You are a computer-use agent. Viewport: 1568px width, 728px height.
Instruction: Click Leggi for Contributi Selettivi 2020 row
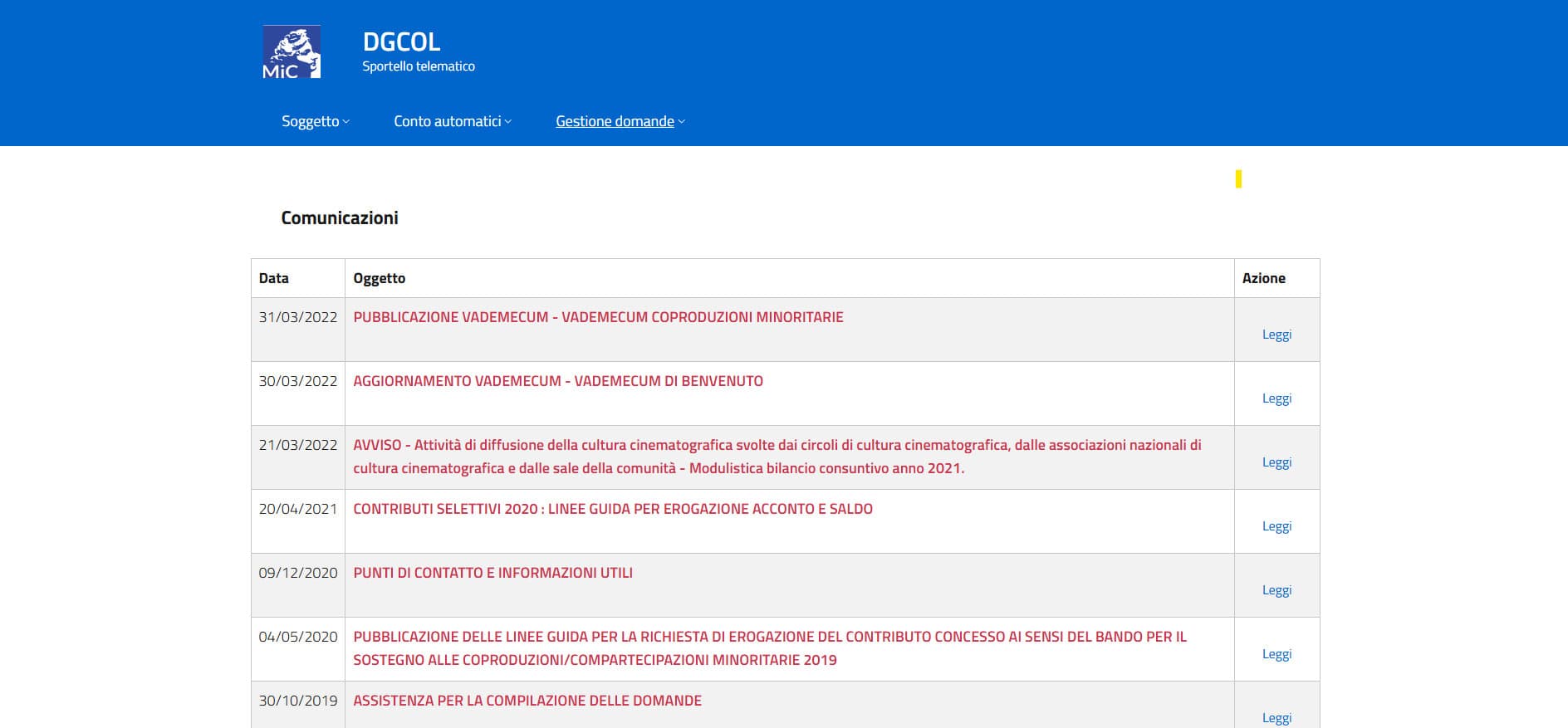[x=1276, y=526]
